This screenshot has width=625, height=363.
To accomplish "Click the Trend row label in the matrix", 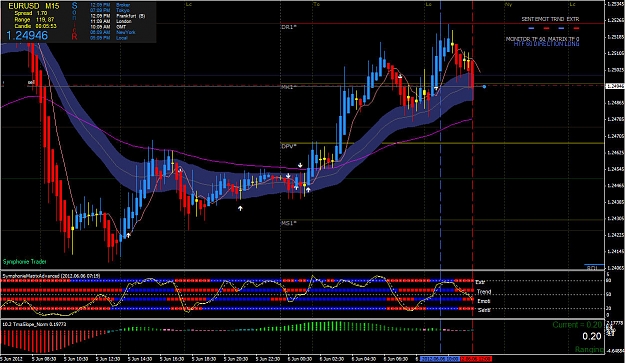I will [483, 292].
